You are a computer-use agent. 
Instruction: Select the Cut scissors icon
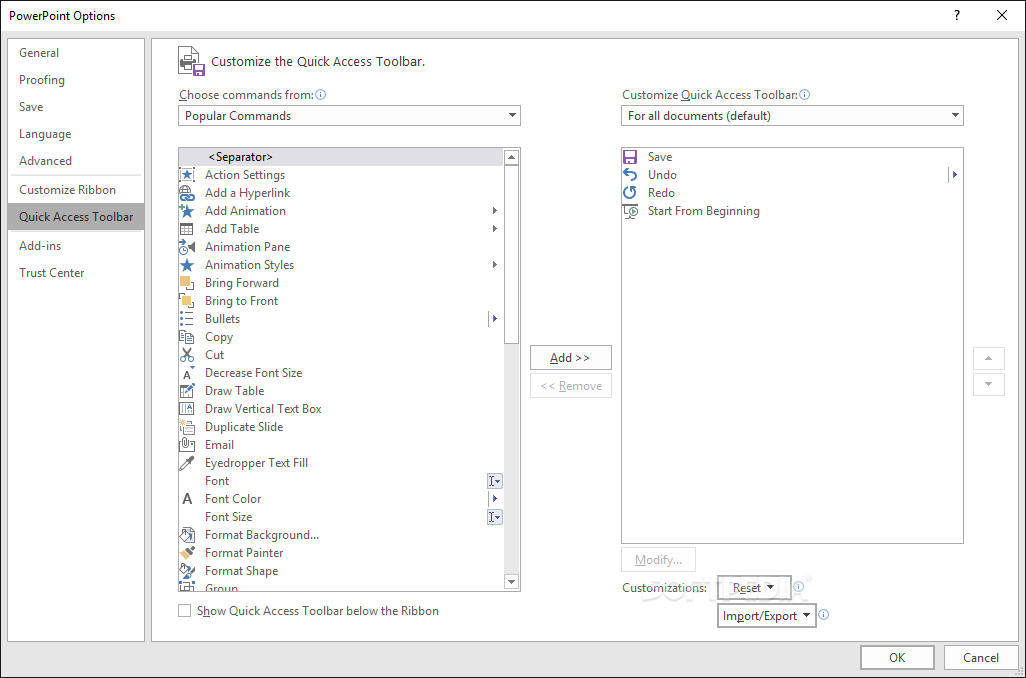pos(187,355)
